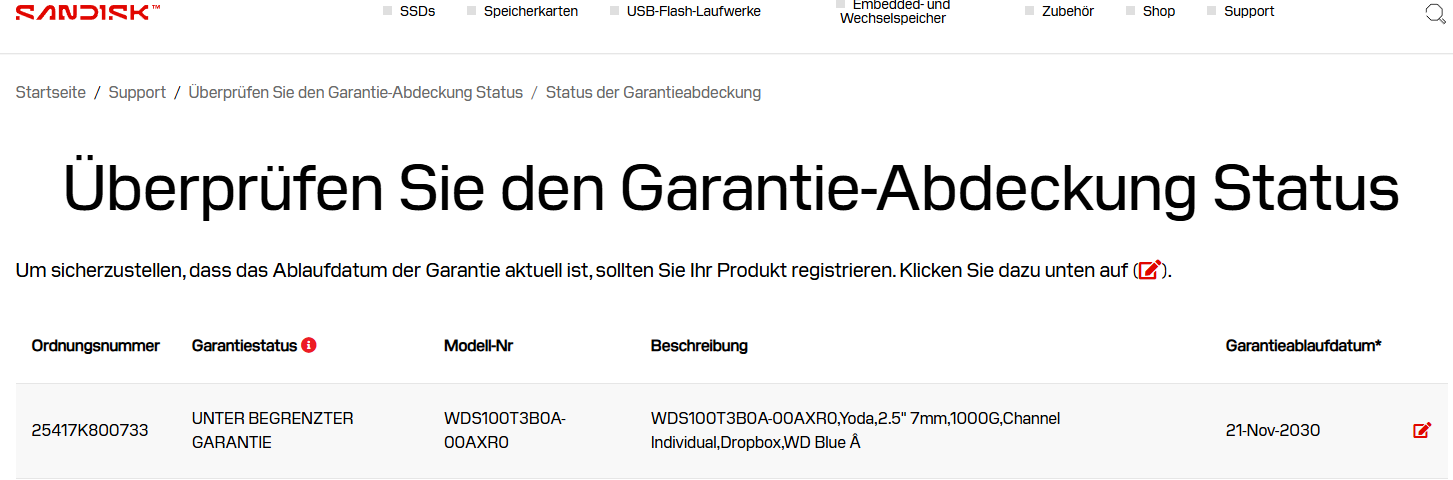Click the Garantiestatus column header
The height and width of the screenshot is (480, 1453).
pyautogui.click(x=244, y=346)
